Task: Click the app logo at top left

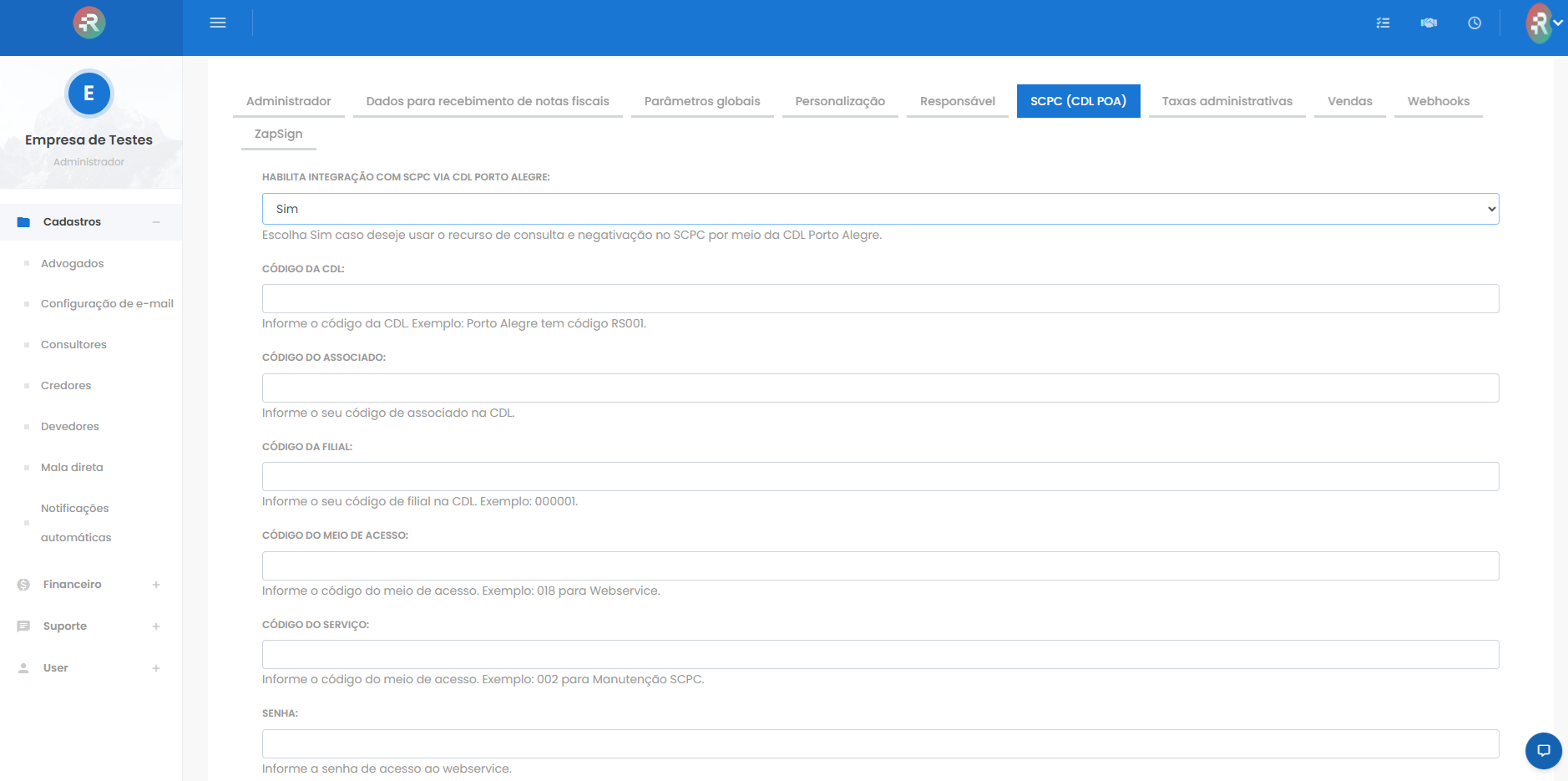Action: 89,23
